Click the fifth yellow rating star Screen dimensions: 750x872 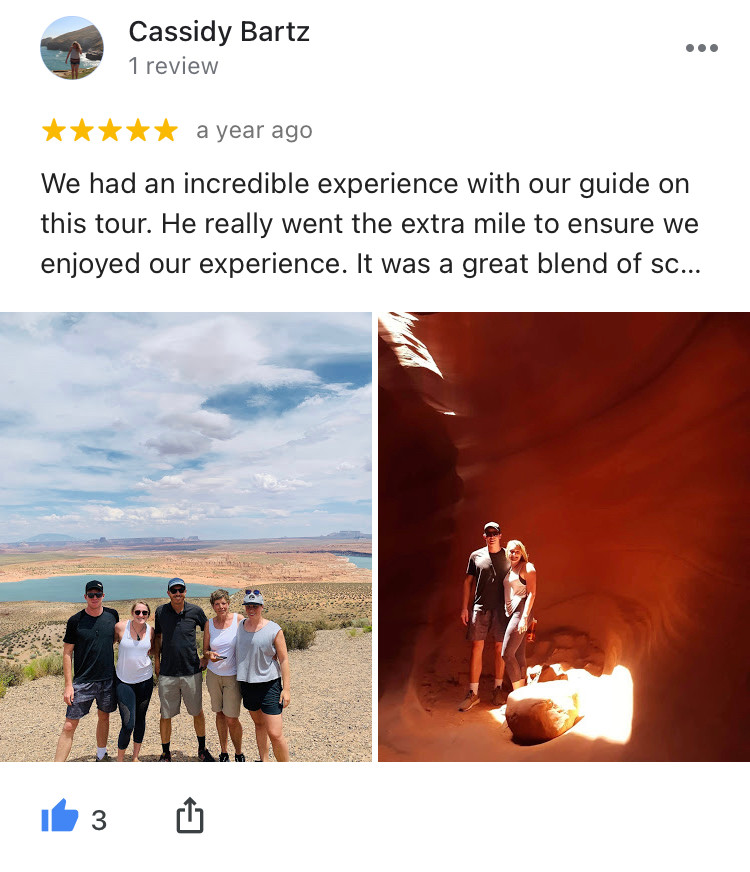[166, 131]
